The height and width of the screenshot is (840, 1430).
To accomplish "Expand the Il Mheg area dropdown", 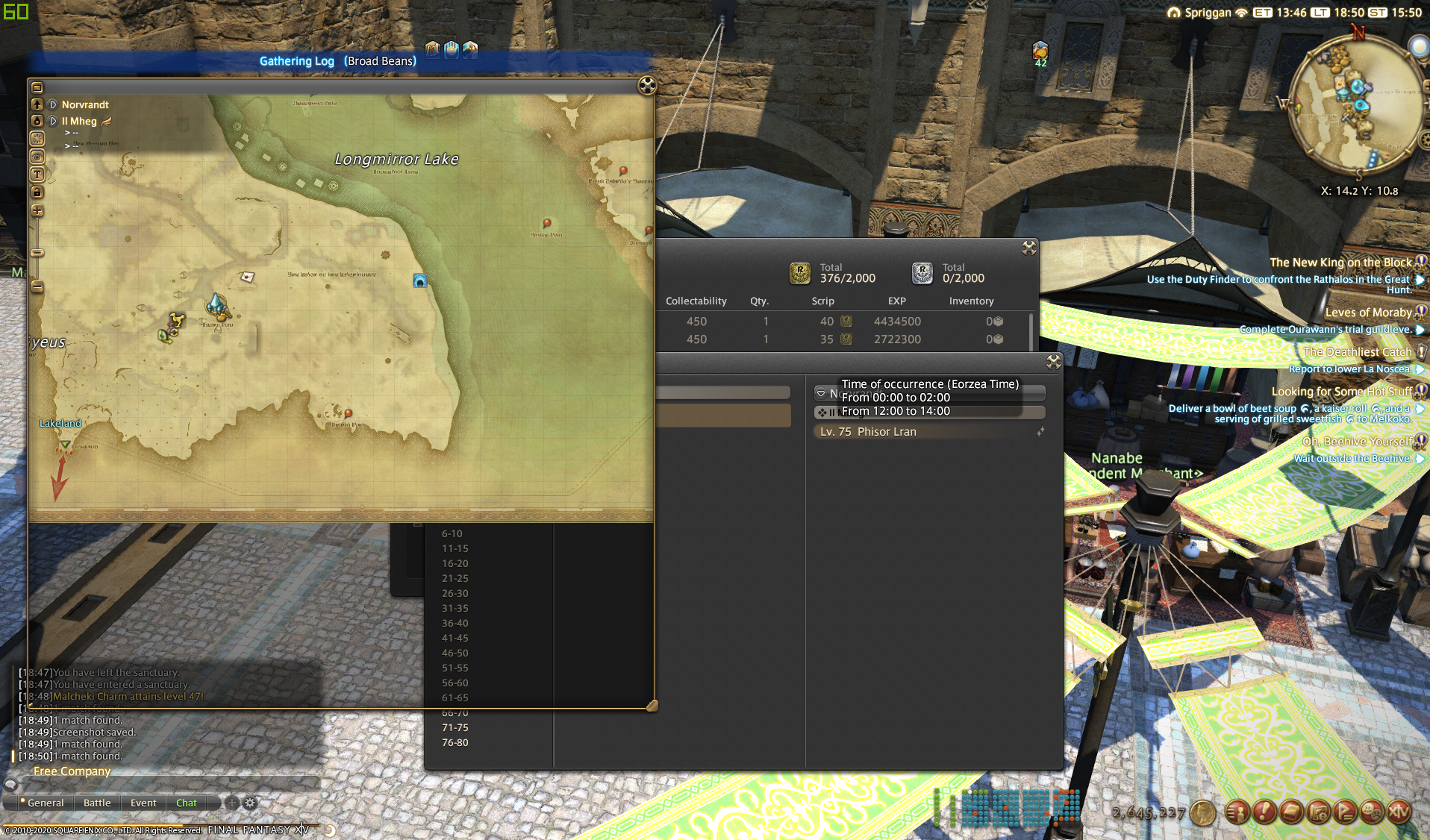I will click(x=53, y=121).
